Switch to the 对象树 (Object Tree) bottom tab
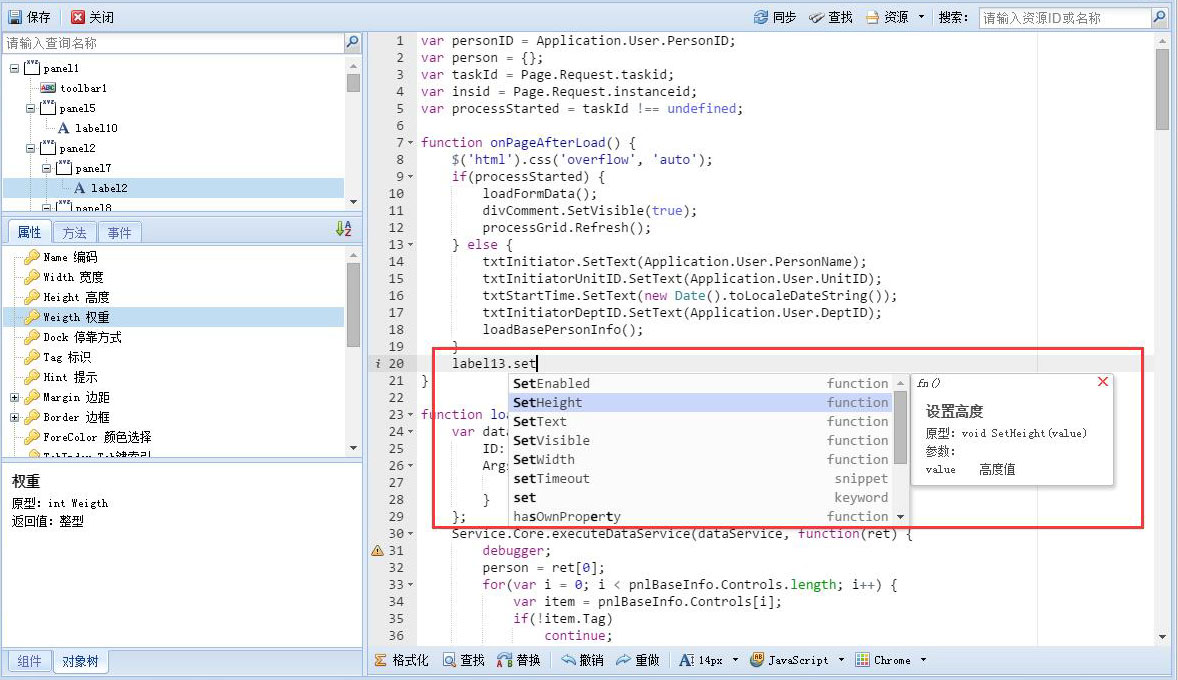The height and width of the screenshot is (680, 1178). coord(80,661)
